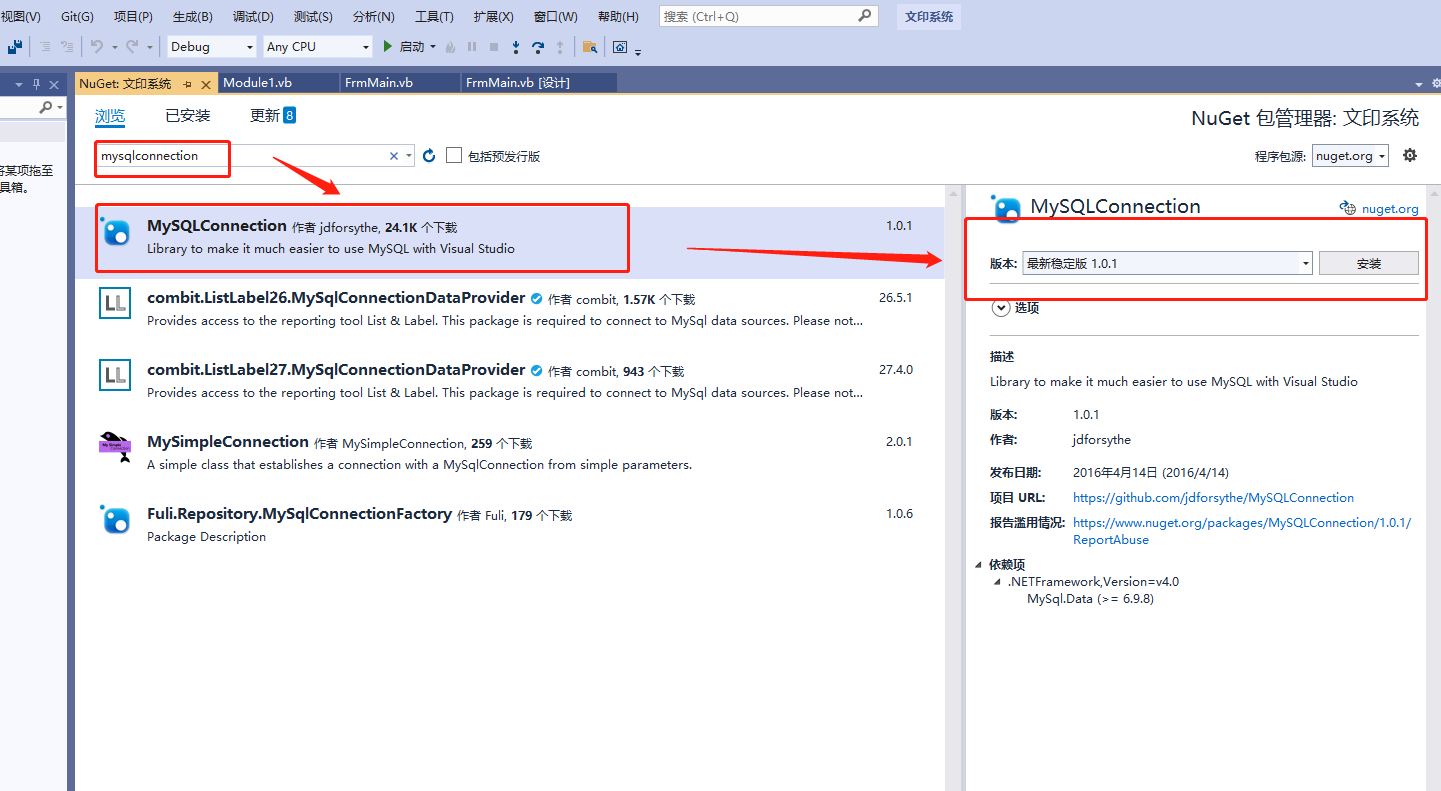
Task: Click the Step Into debug icon
Action: pos(516,47)
